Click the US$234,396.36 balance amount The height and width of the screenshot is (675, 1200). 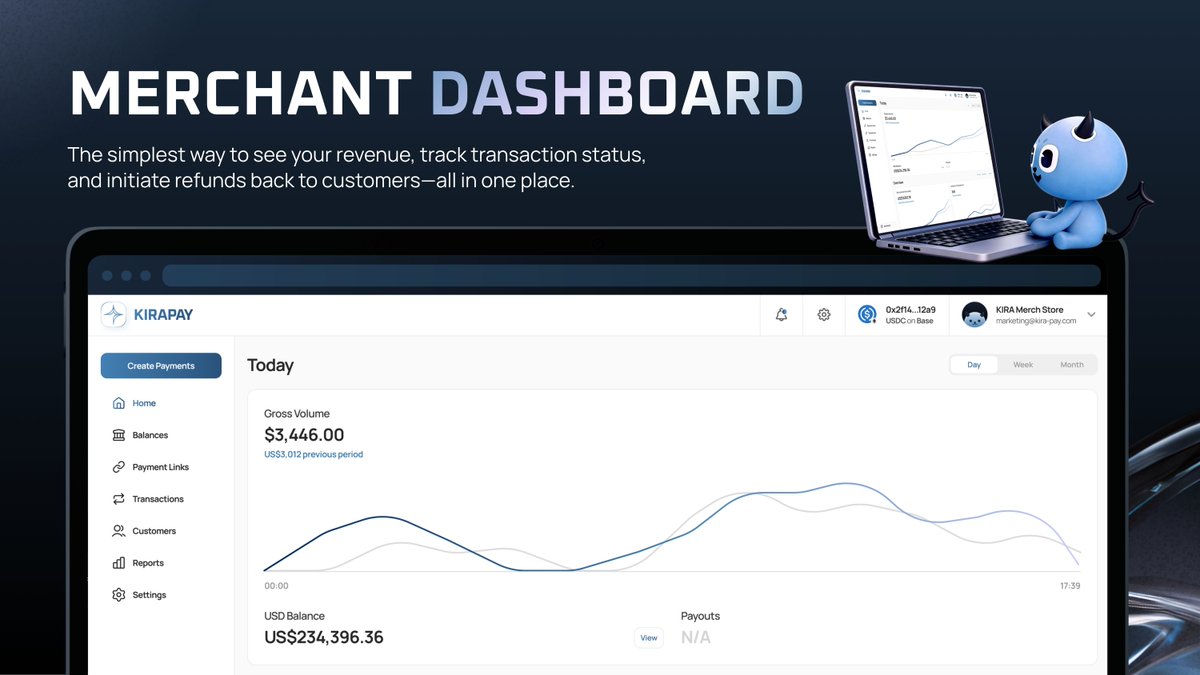click(x=324, y=637)
